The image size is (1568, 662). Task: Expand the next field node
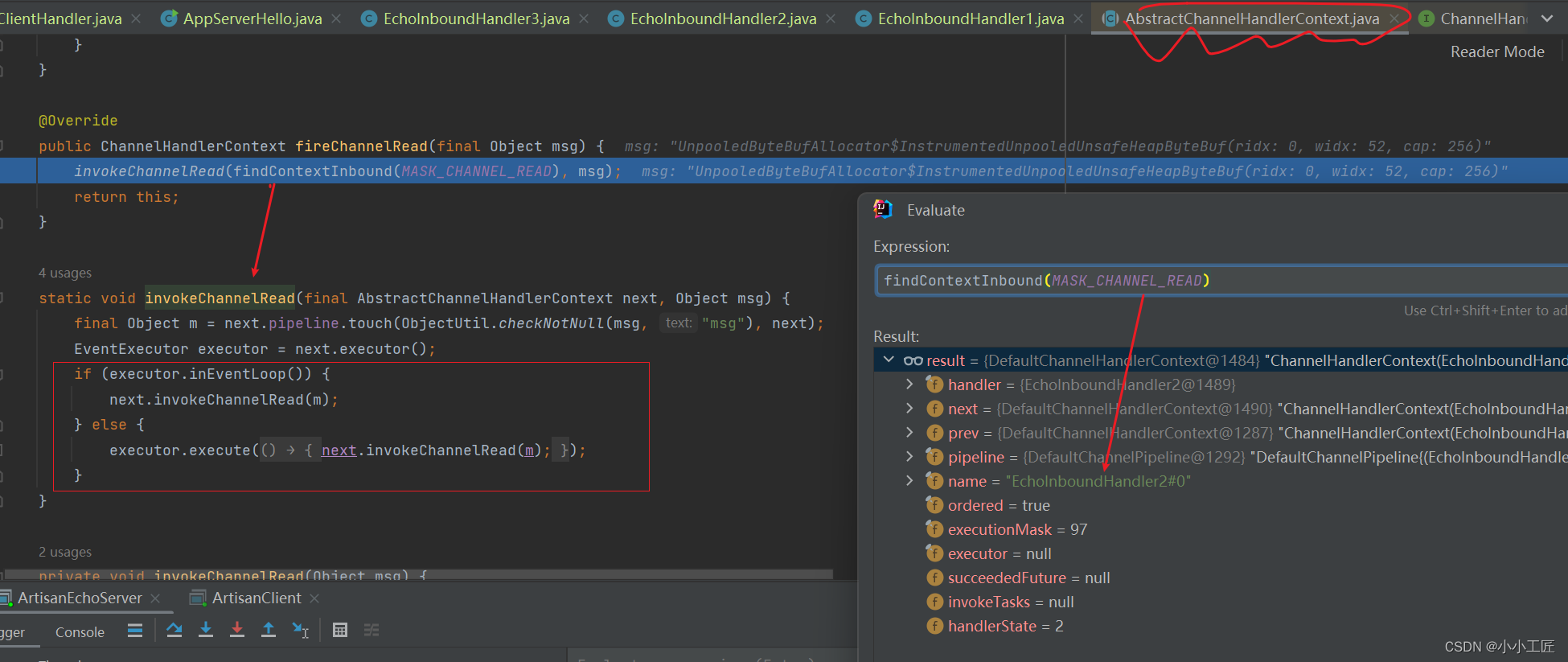click(x=909, y=409)
